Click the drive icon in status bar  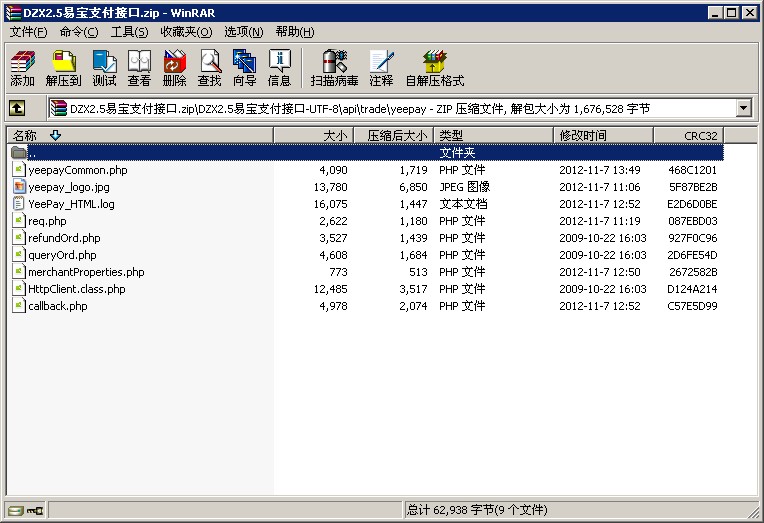tap(16, 510)
